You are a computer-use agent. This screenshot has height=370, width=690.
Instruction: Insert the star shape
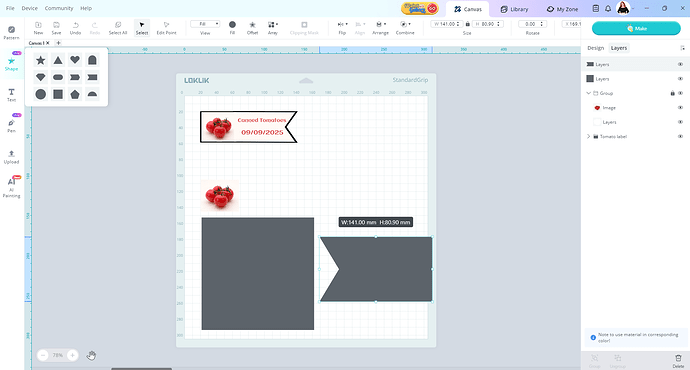coord(40,60)
